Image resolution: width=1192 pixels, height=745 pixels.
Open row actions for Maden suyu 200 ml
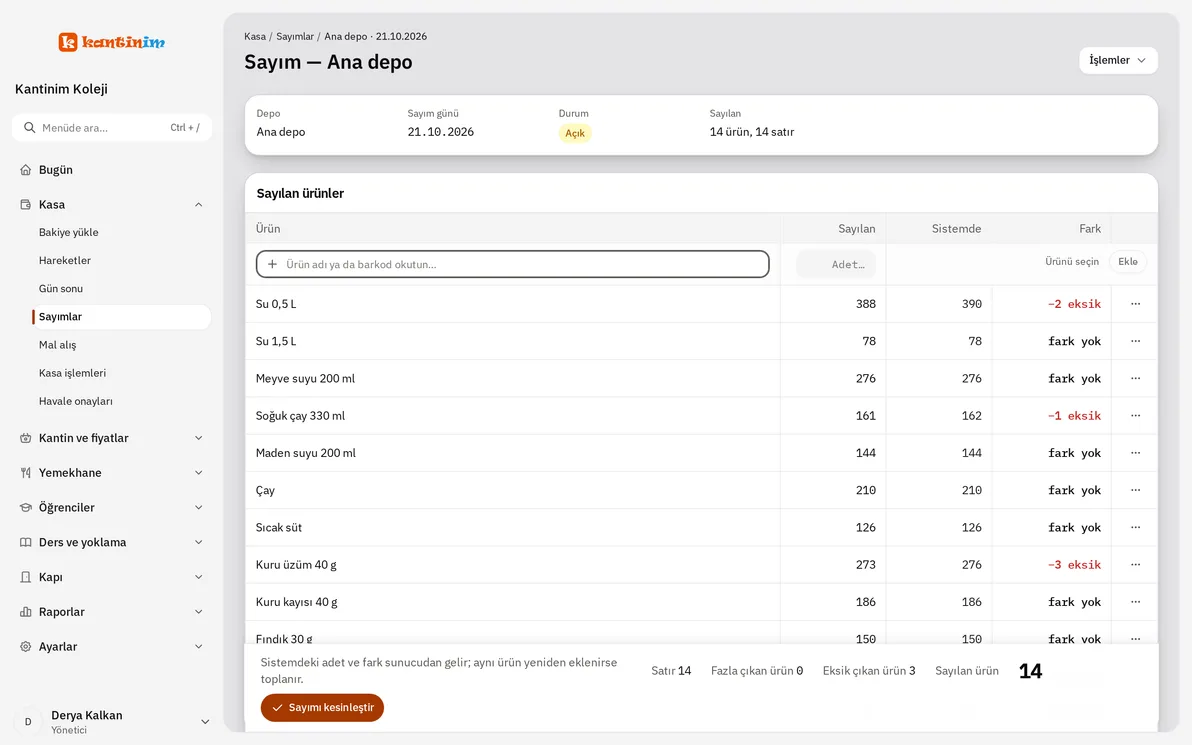pyautogui.click(x=1135, y=453)
